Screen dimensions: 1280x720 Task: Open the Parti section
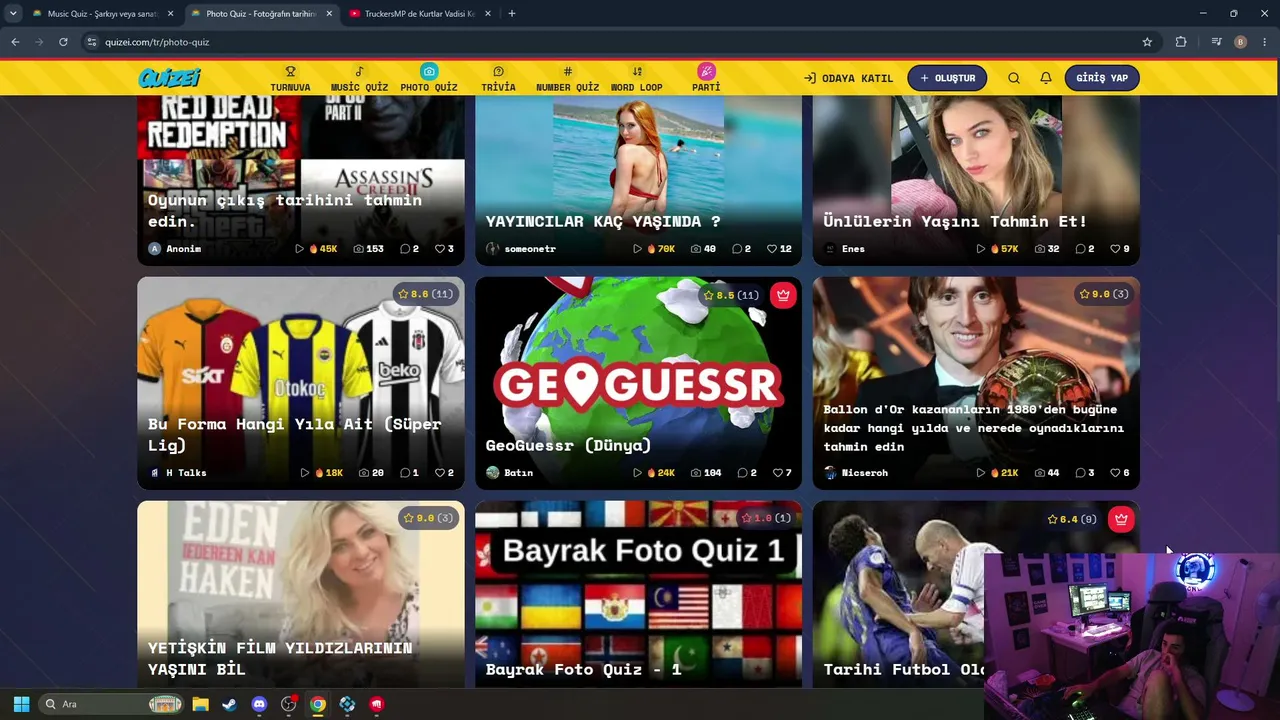pos(706,78)
